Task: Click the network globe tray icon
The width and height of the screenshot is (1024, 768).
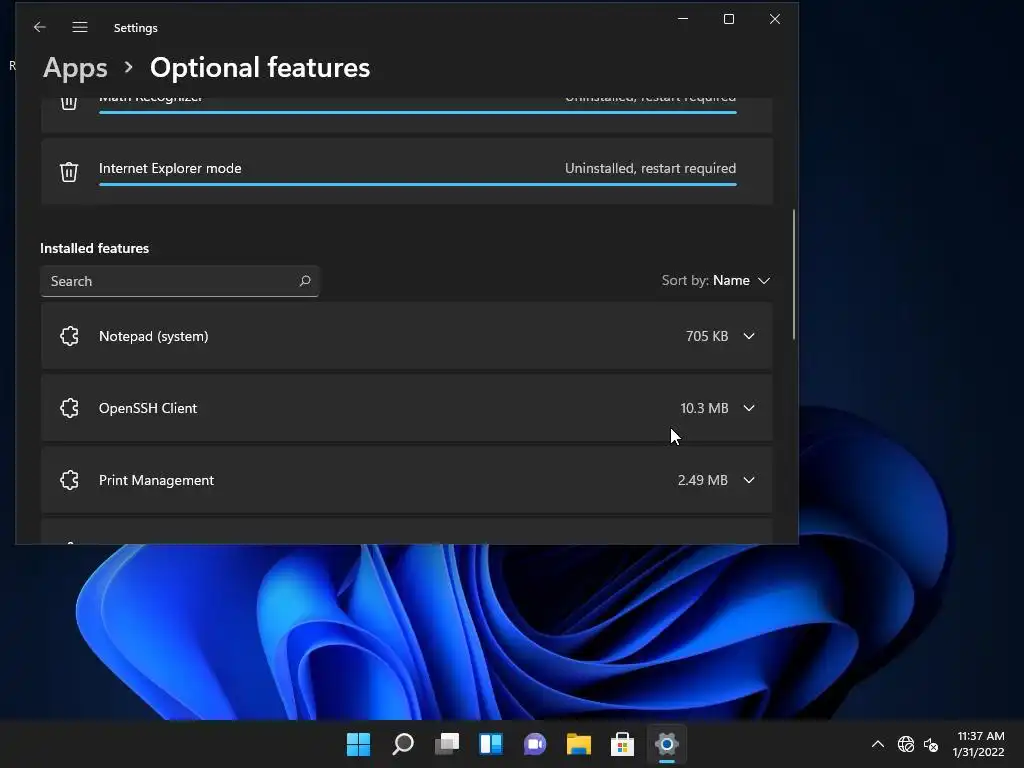Action: click(906, 744)
